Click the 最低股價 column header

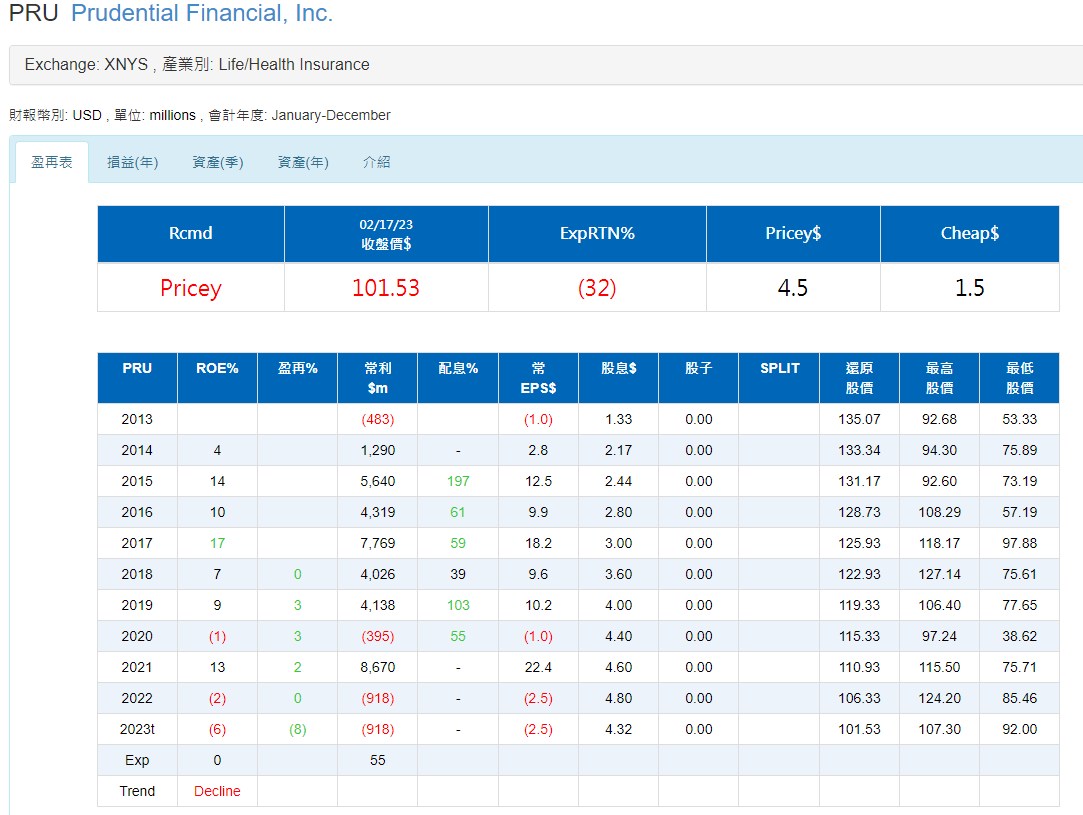[x=1020, y=378]
